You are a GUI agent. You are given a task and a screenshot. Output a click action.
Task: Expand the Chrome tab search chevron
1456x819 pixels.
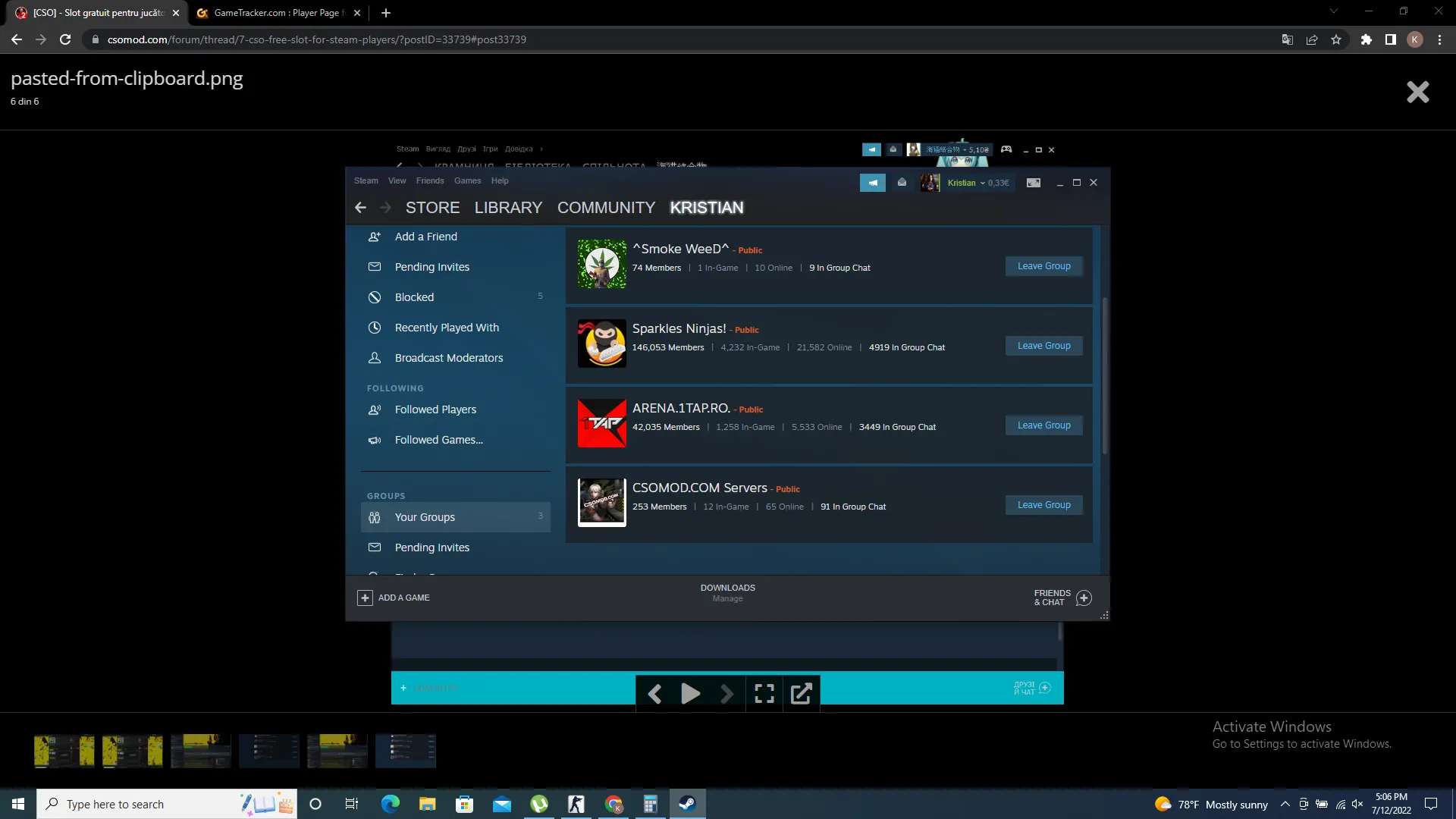tap(1334, 11)
